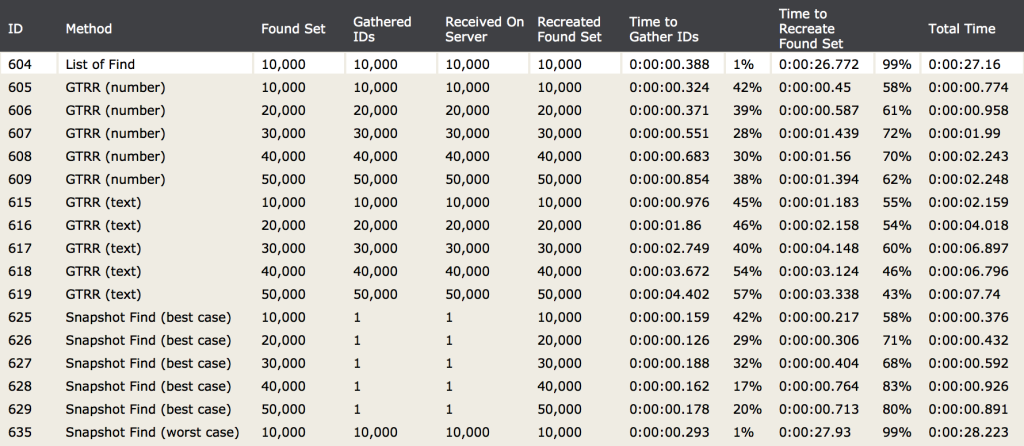Click the ID 609 cell
Screen dimensions: 1024x446
point(20,180)
